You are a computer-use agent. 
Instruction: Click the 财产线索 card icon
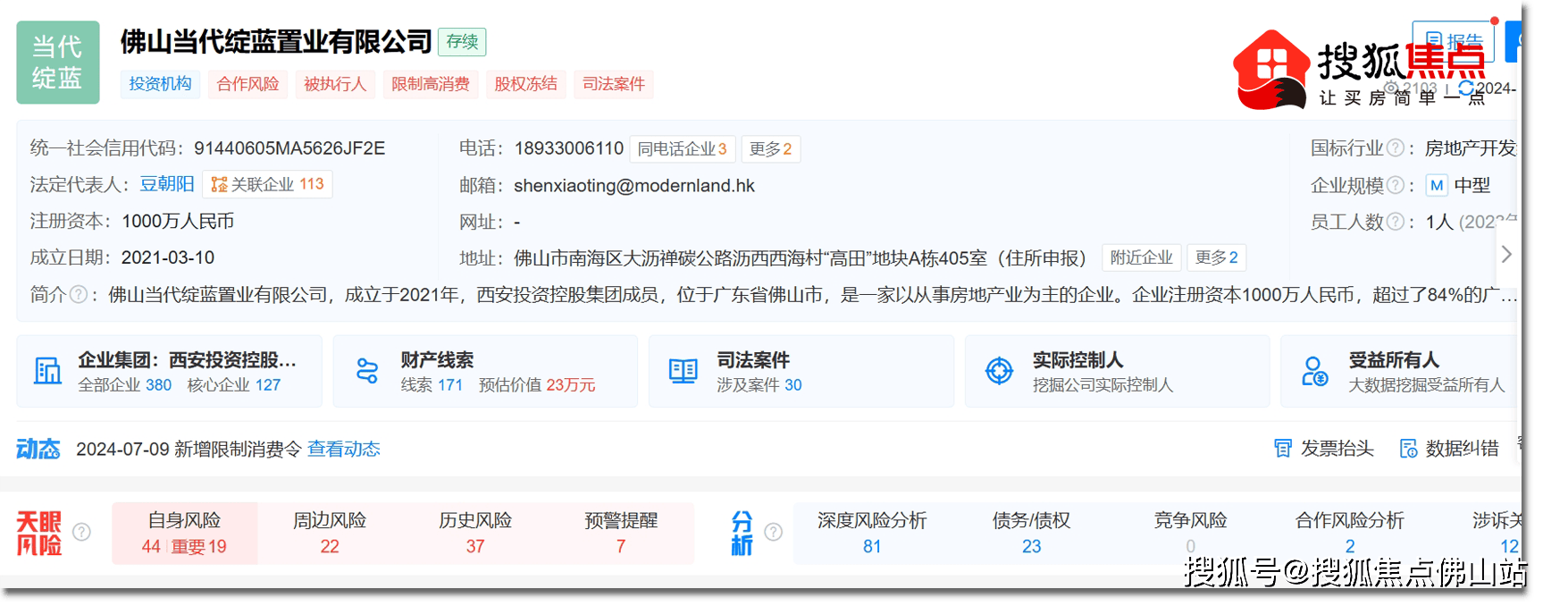pyautogui.click(x=367, y=370)
